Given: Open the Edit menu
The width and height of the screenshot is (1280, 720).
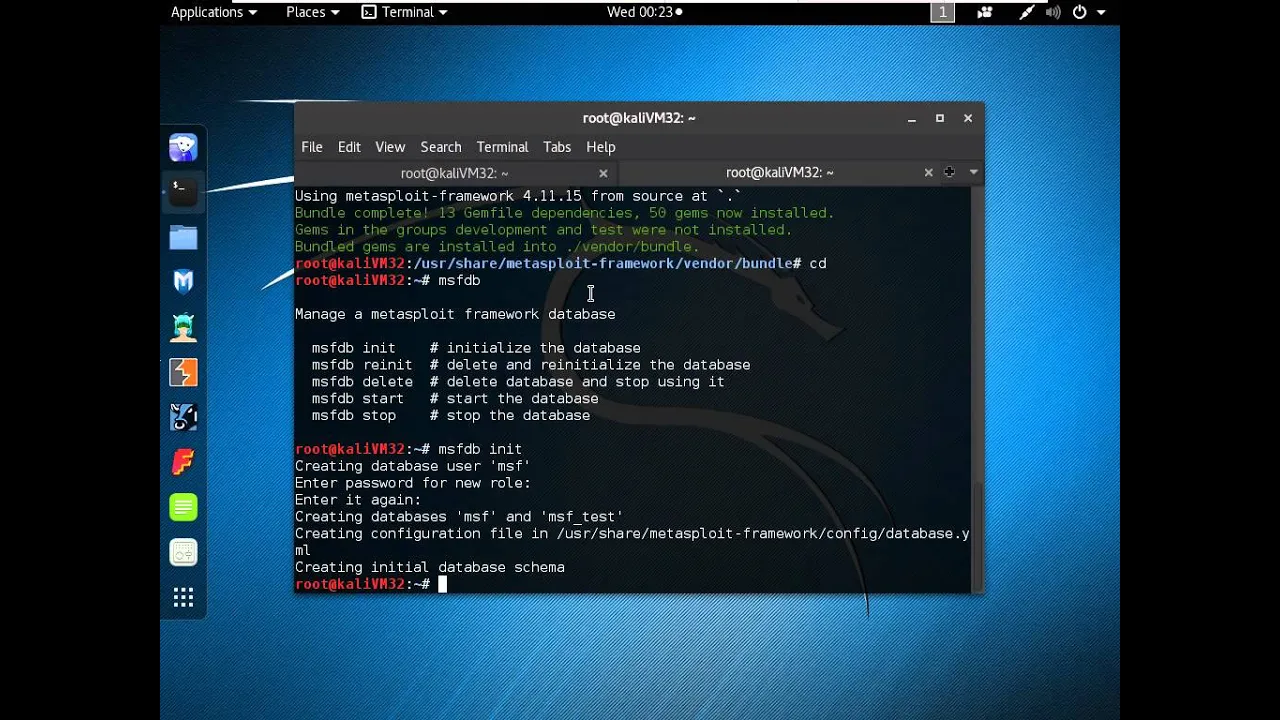Looking at the screenshot, I should pyautogui.click(x=349, y=147).
